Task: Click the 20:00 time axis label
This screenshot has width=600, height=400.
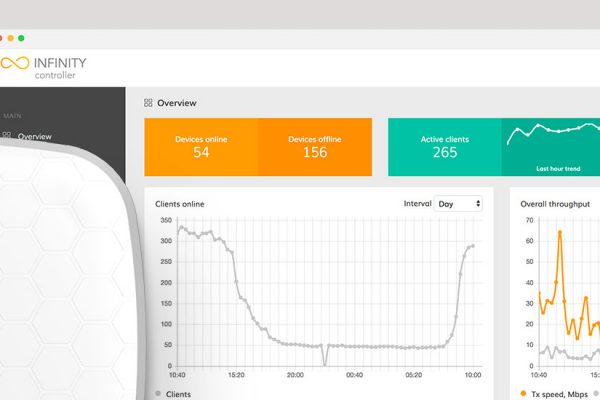Action: [x=295, y=375]
